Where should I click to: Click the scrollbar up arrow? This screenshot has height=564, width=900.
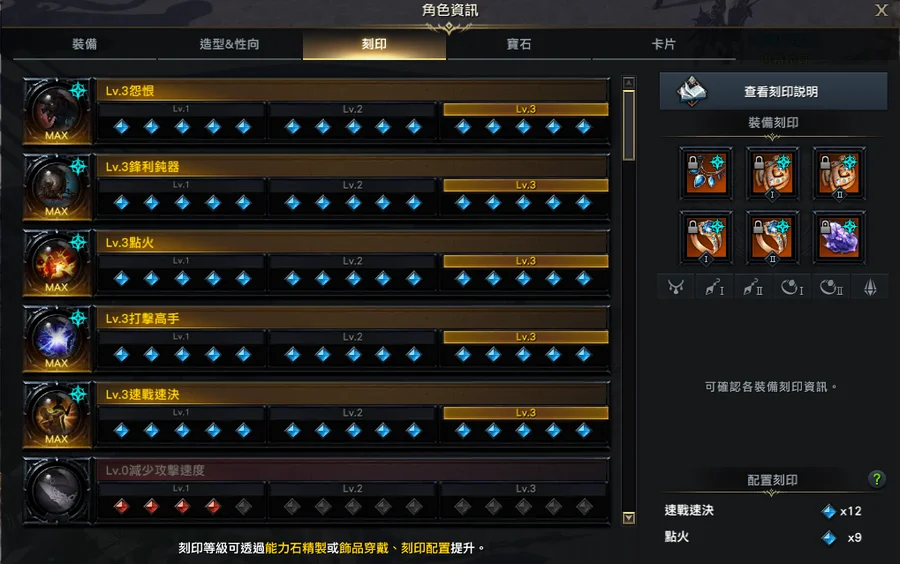(629, 83)
